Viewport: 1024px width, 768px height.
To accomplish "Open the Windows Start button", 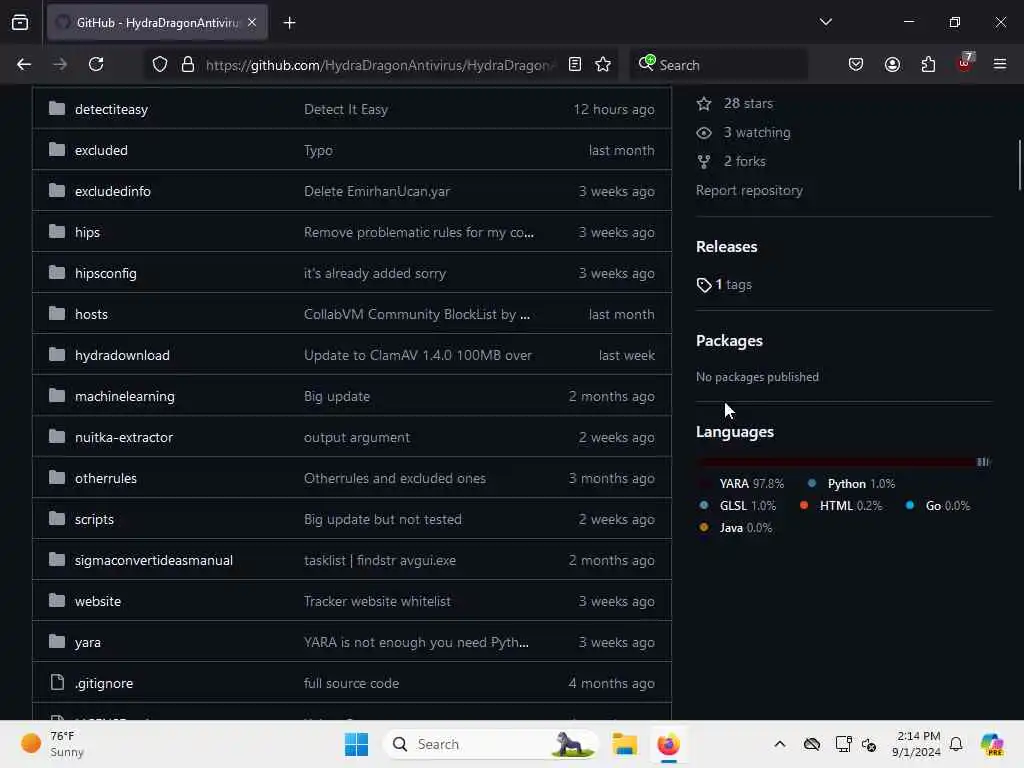I will 356,744.
